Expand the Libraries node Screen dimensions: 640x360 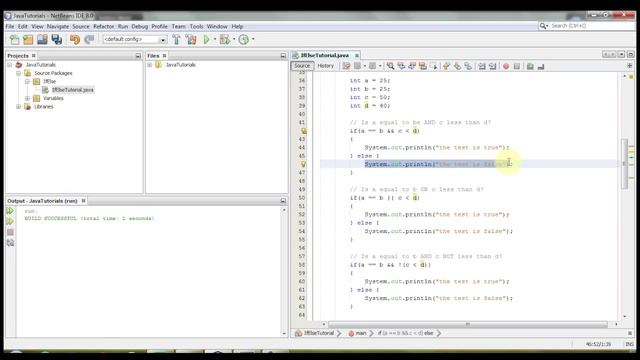[18, 107]
